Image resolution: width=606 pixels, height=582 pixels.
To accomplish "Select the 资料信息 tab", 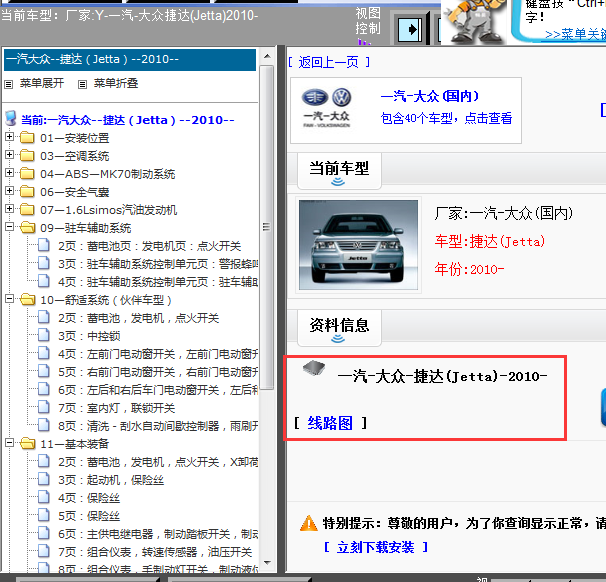I will [339, 327].
